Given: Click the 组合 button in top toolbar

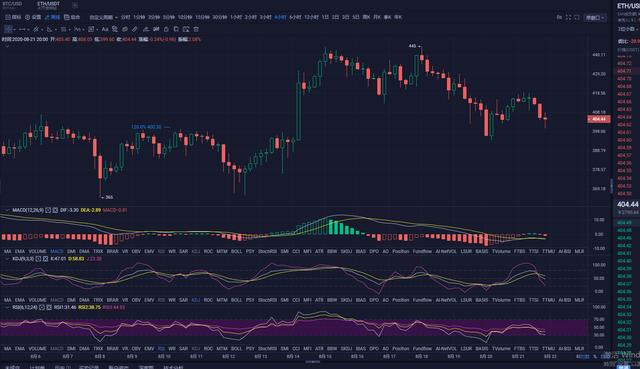Looking at the screenshot, I should (72, 17).
